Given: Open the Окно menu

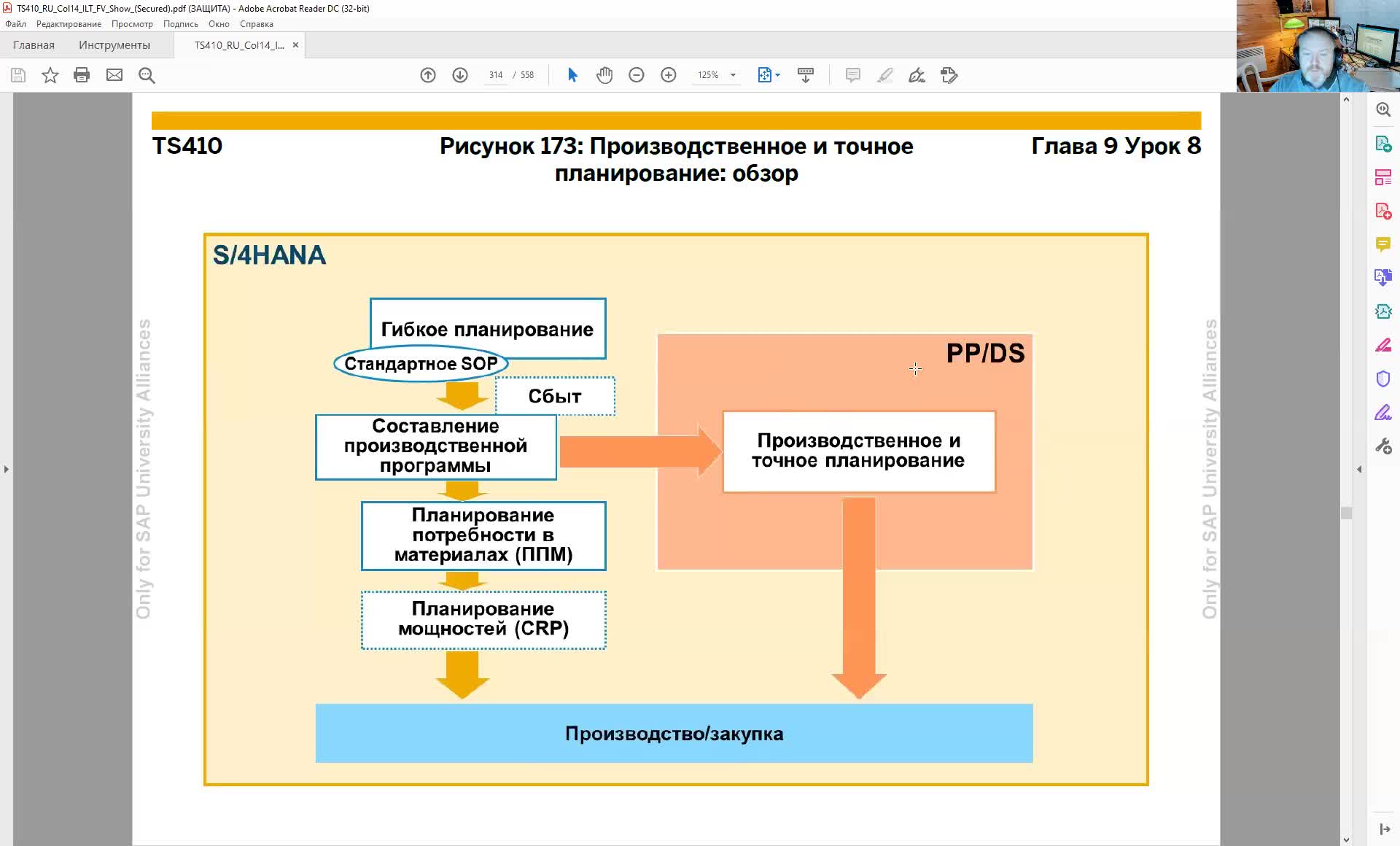Looking at the screenshot, I should point(219,24).
